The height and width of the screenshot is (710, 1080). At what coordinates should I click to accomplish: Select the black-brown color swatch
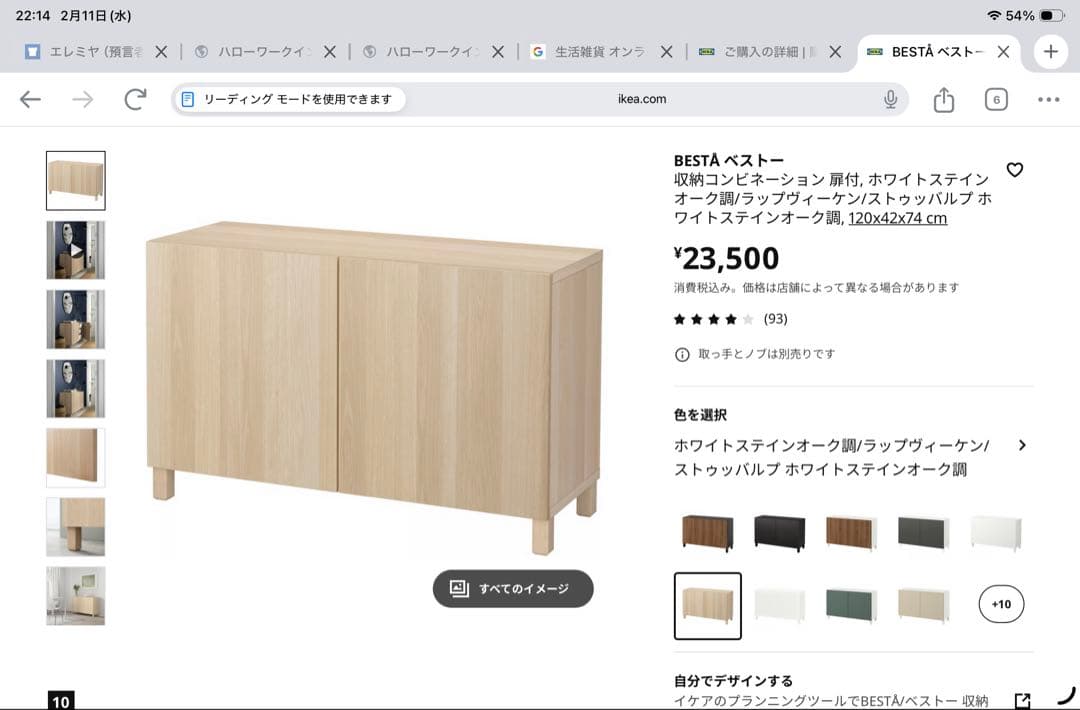tap(780, 533)
